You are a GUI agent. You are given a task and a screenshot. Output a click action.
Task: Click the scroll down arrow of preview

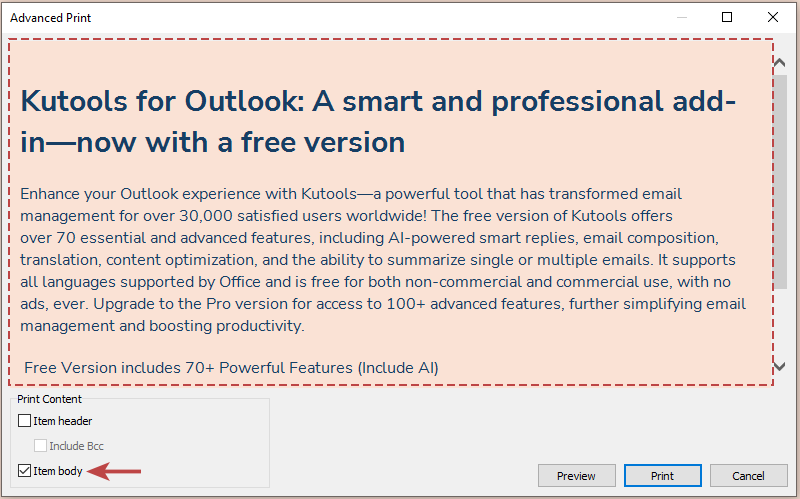(780, 367)
